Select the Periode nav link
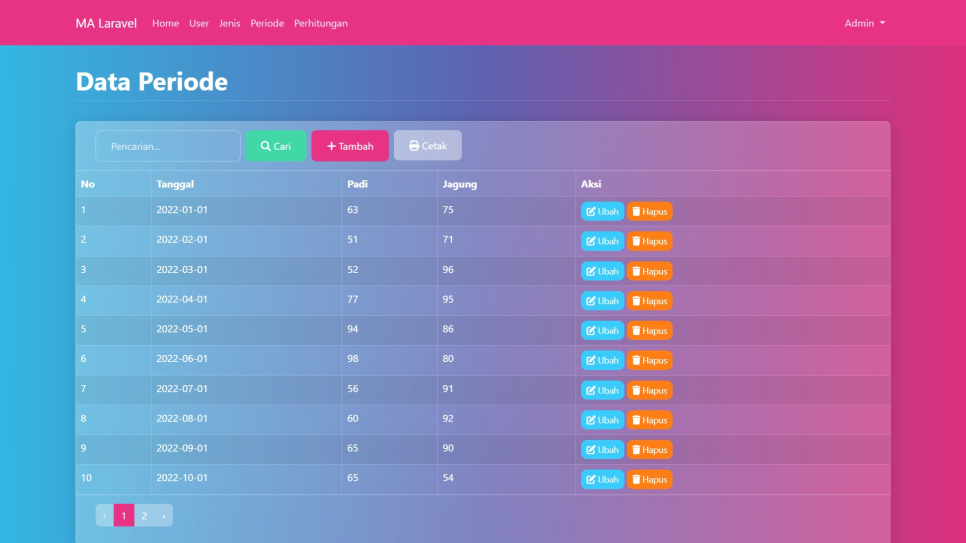Viewport: 966px width, 543px height. click(x=267, y=23)
